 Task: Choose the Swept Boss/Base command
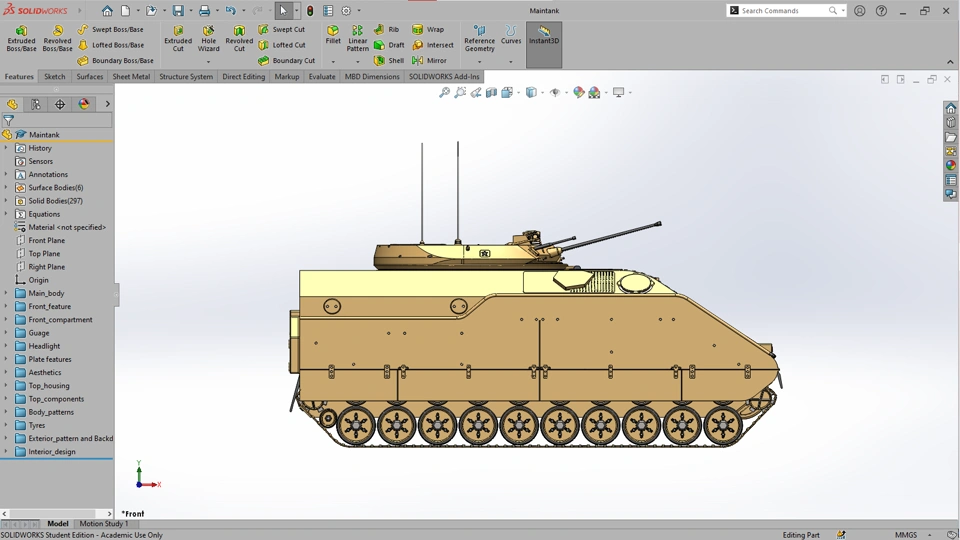[x=110, y=29]
